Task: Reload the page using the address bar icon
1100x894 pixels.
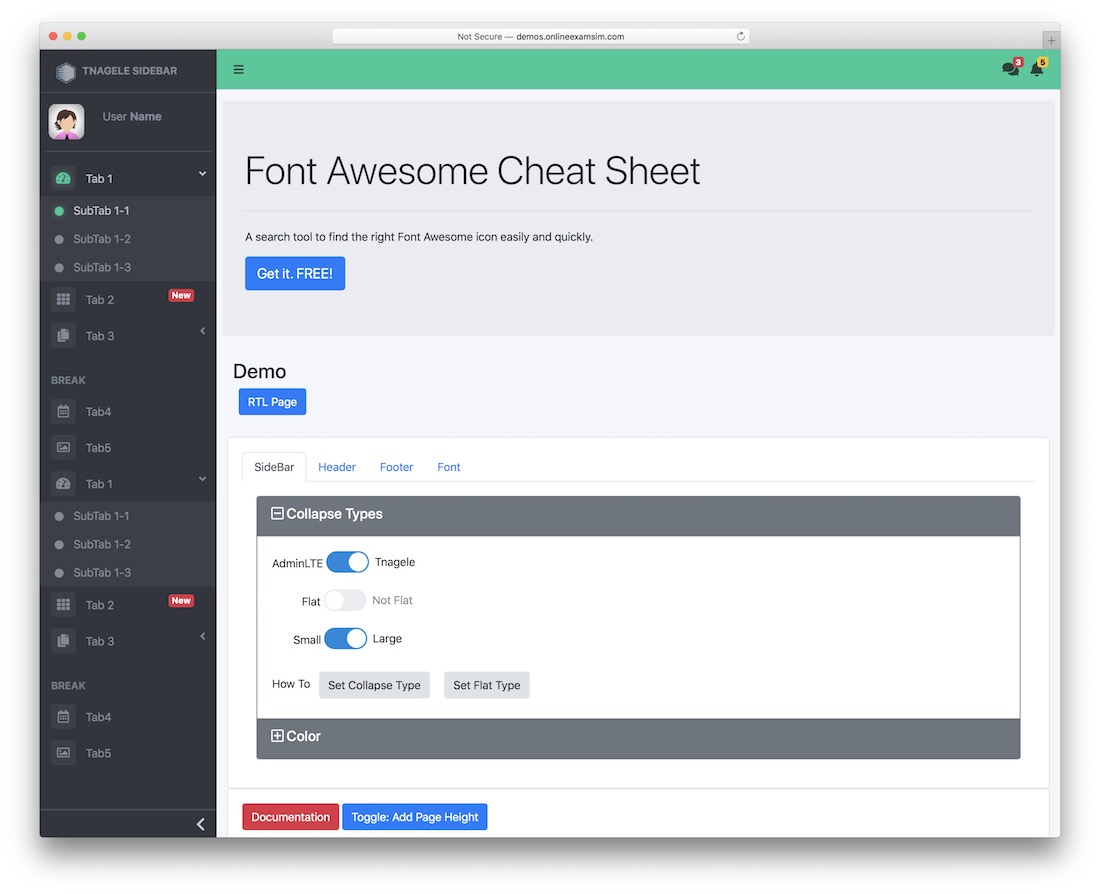Action: pyautogui.click(x=740, y=36)
